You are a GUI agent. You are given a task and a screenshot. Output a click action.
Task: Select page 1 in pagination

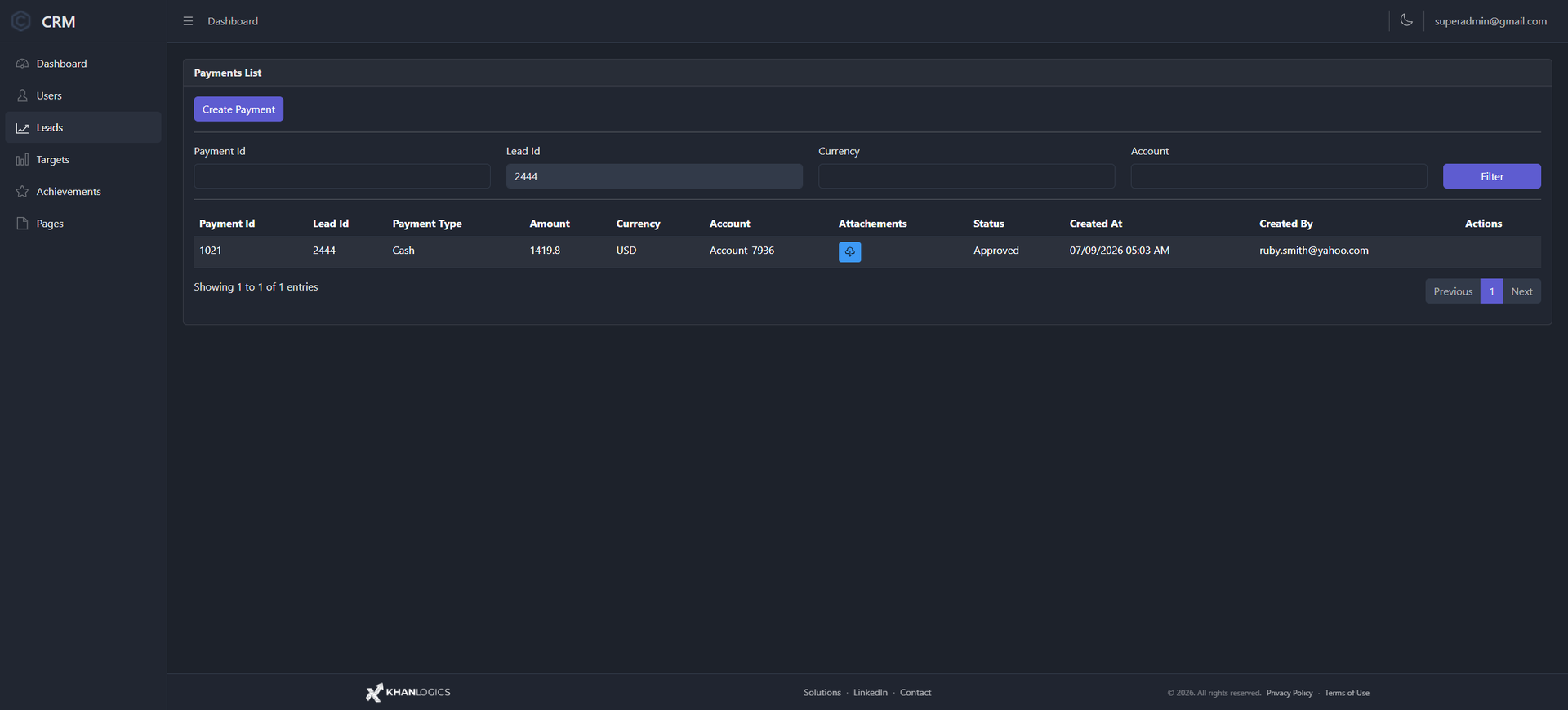click(1492, 291)
